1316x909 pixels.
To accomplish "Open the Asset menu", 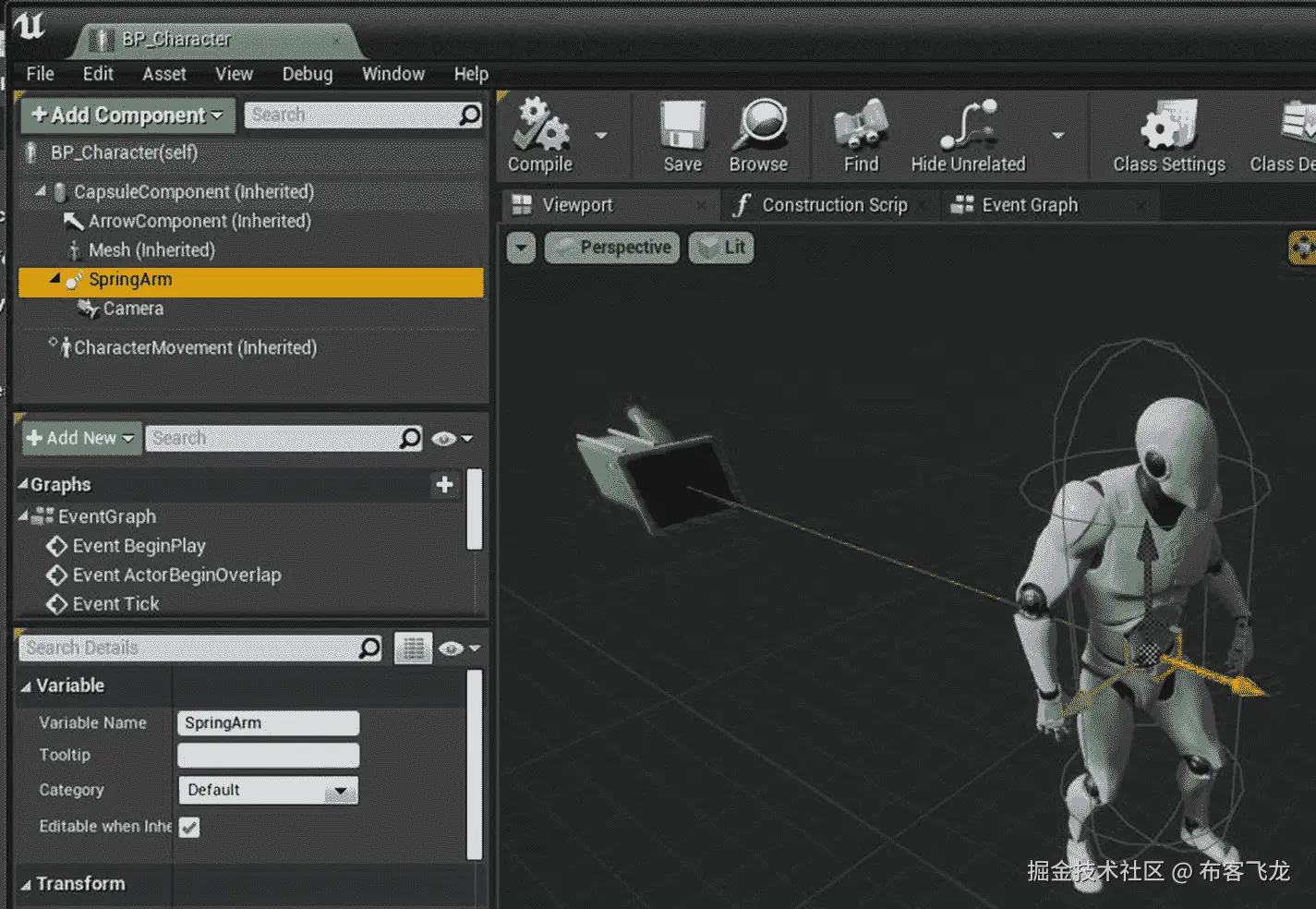I will [164, 74].
